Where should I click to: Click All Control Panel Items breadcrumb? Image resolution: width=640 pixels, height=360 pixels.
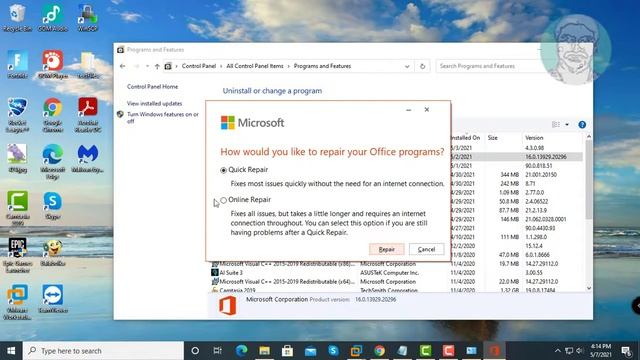click(x=255, y=66)
